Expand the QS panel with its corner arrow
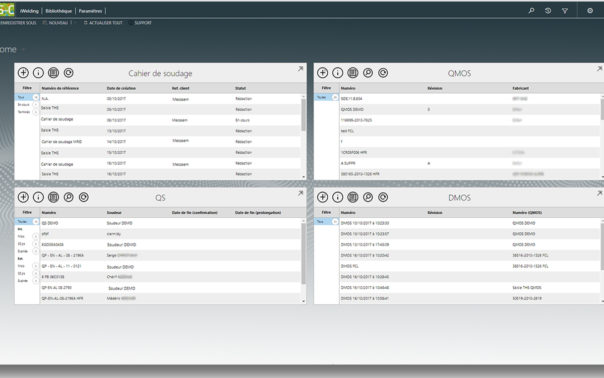This screenshot has height=378, width=604. 300,193
